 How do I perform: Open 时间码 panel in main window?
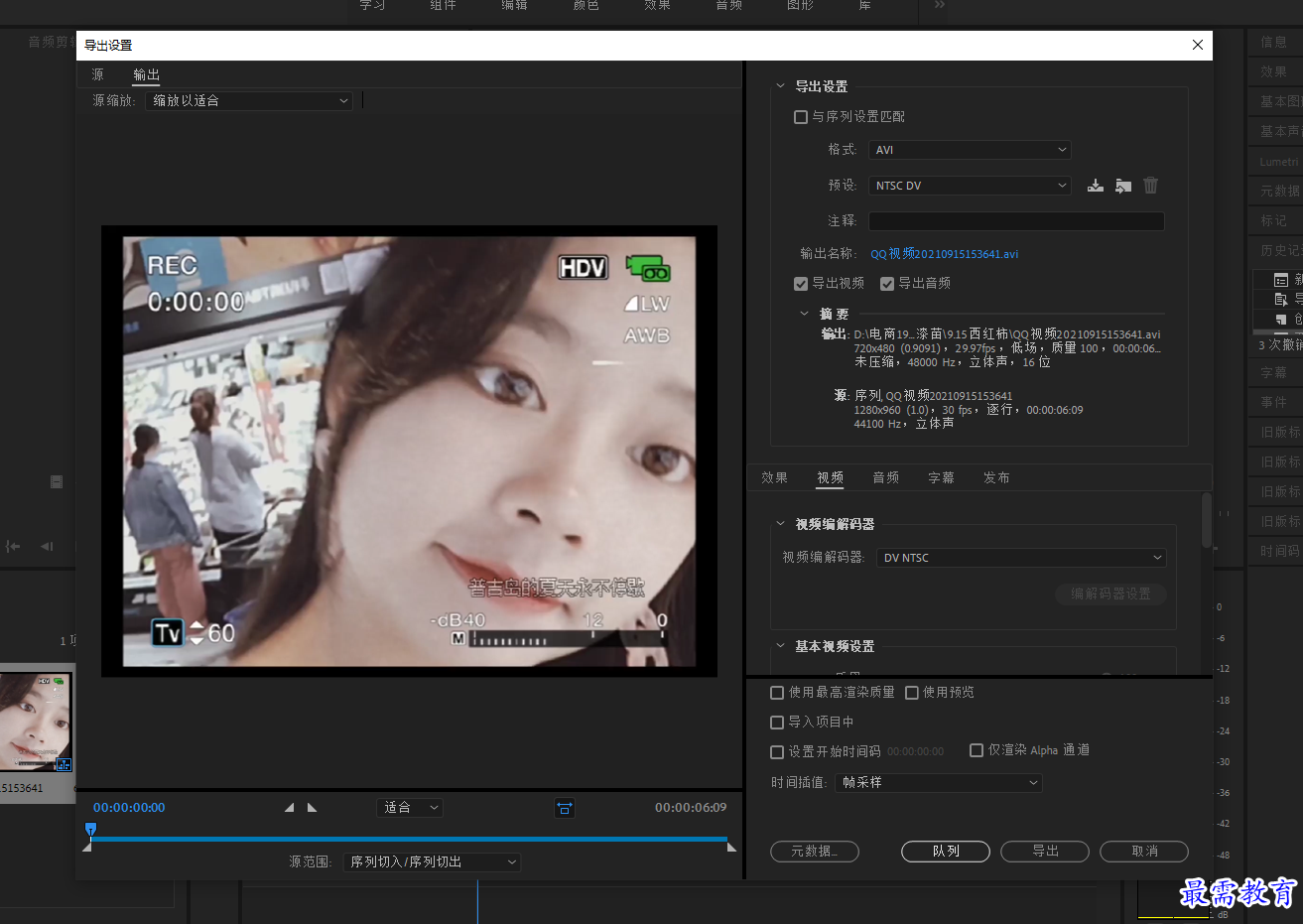pyautogui.click(x=1280, y=551)
